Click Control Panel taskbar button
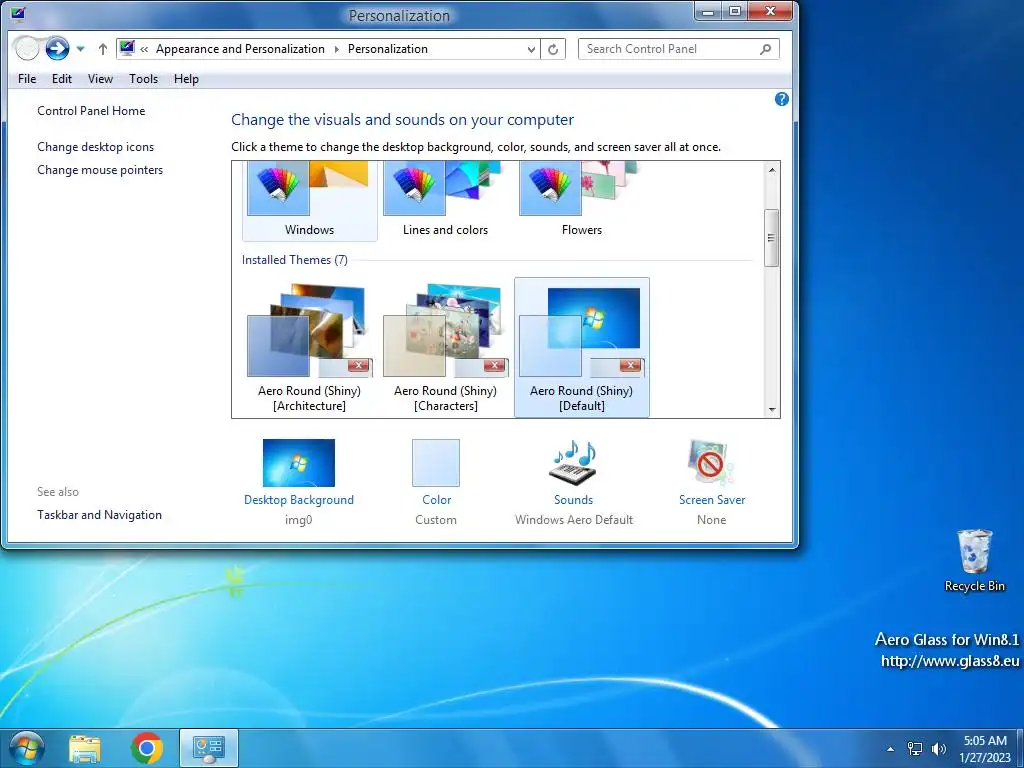The height and width of the screenshot is (768, 1024). coord(209,748)
